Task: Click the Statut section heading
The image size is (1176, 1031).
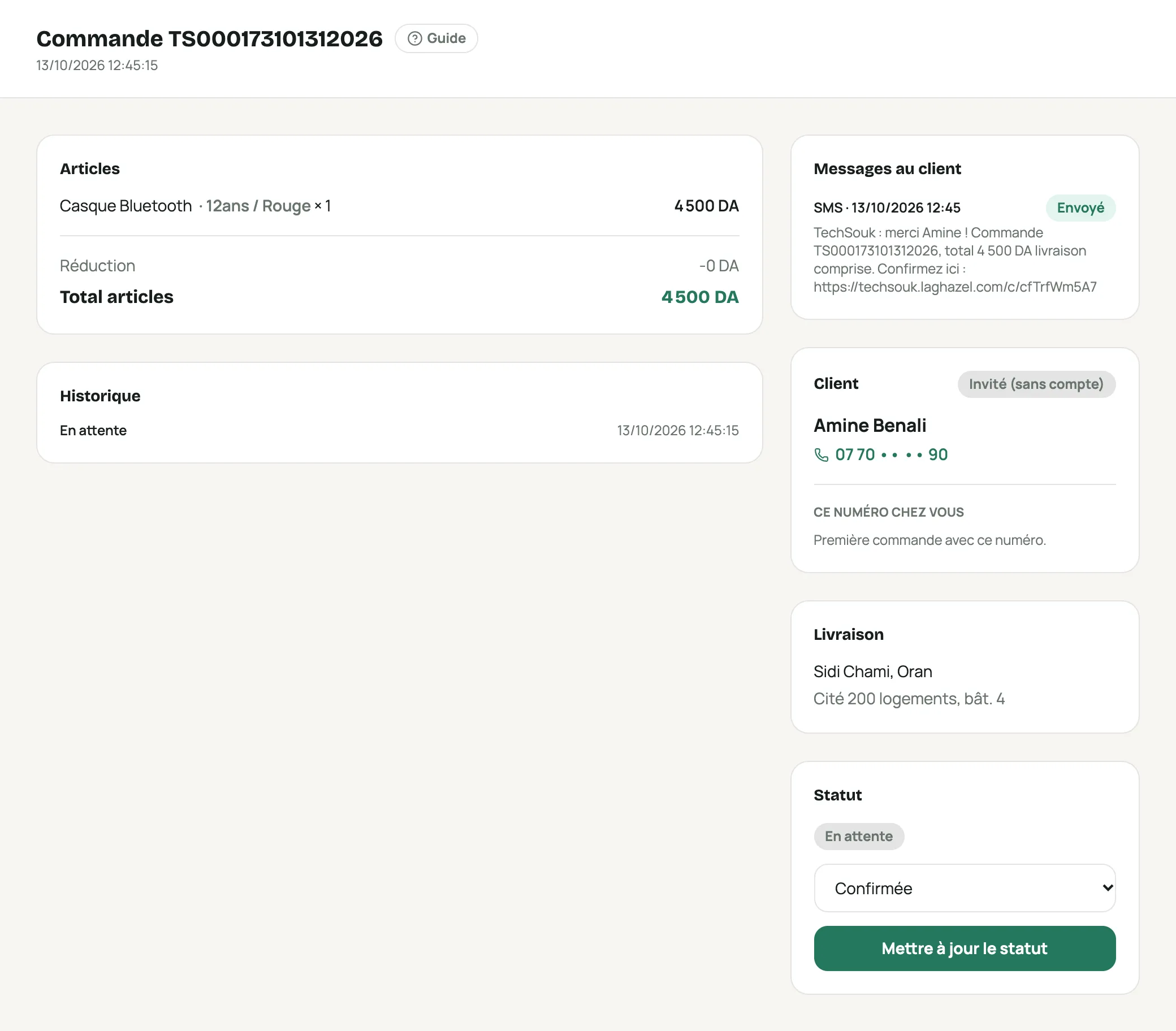Action: [x=837, y=795]
